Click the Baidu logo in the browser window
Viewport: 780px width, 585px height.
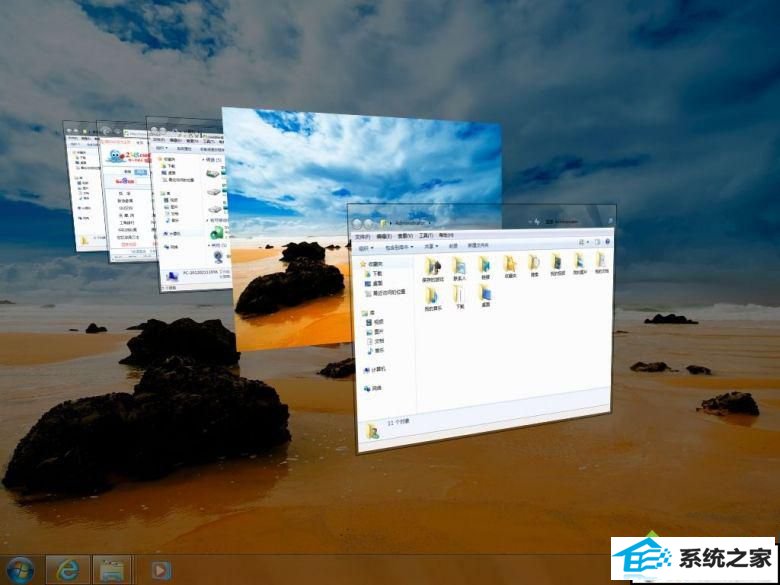point(125,181)
